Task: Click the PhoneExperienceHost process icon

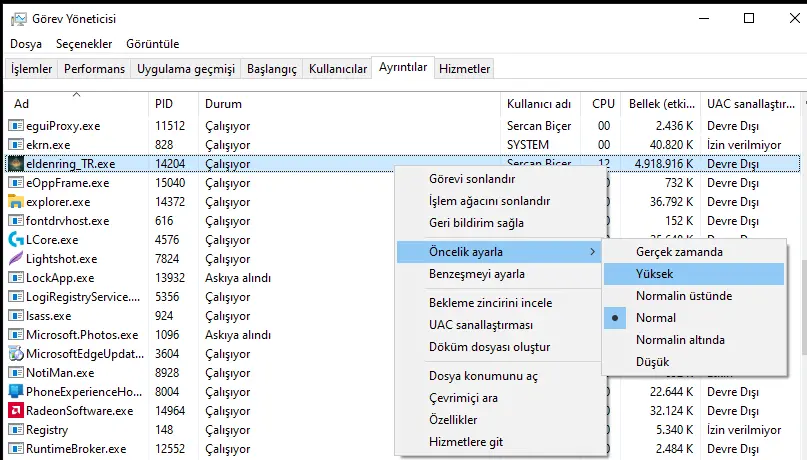Action: (x=16, y=392)
